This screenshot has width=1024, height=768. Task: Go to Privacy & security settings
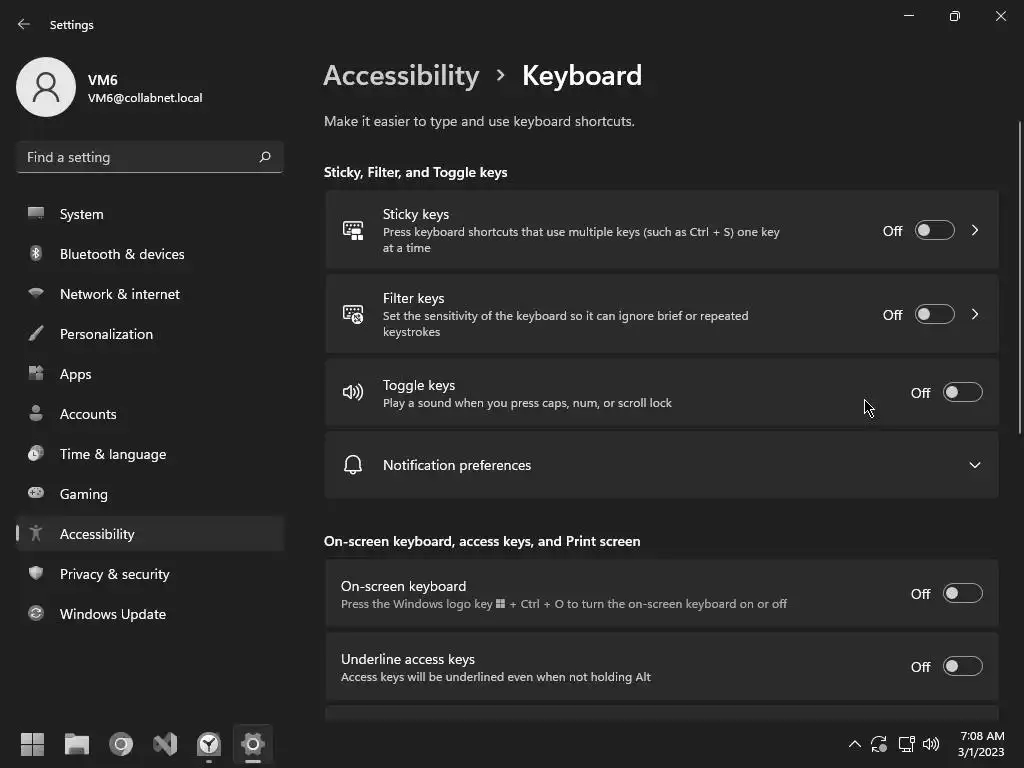pos(114,574)
